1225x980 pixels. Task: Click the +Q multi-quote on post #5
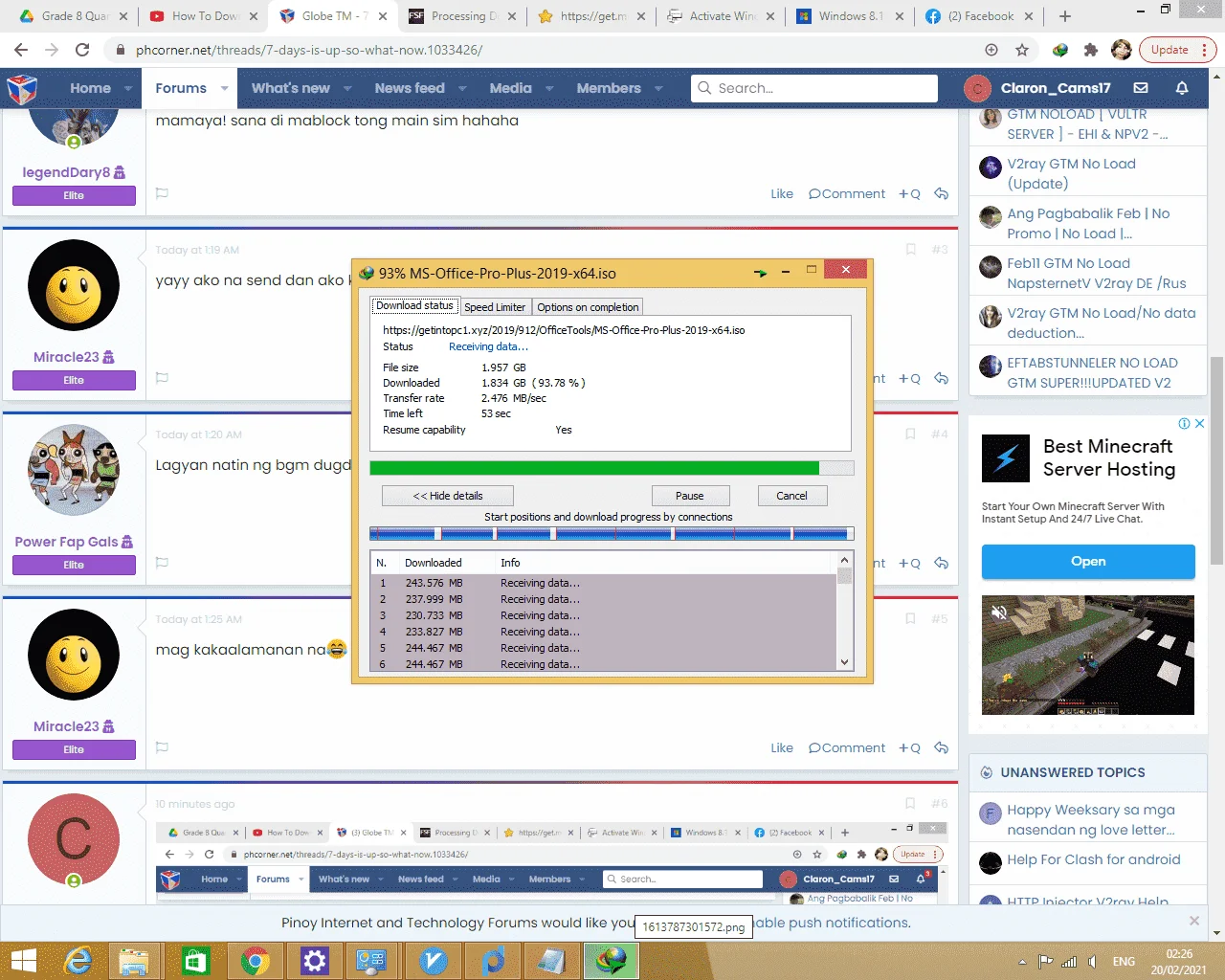909,747
